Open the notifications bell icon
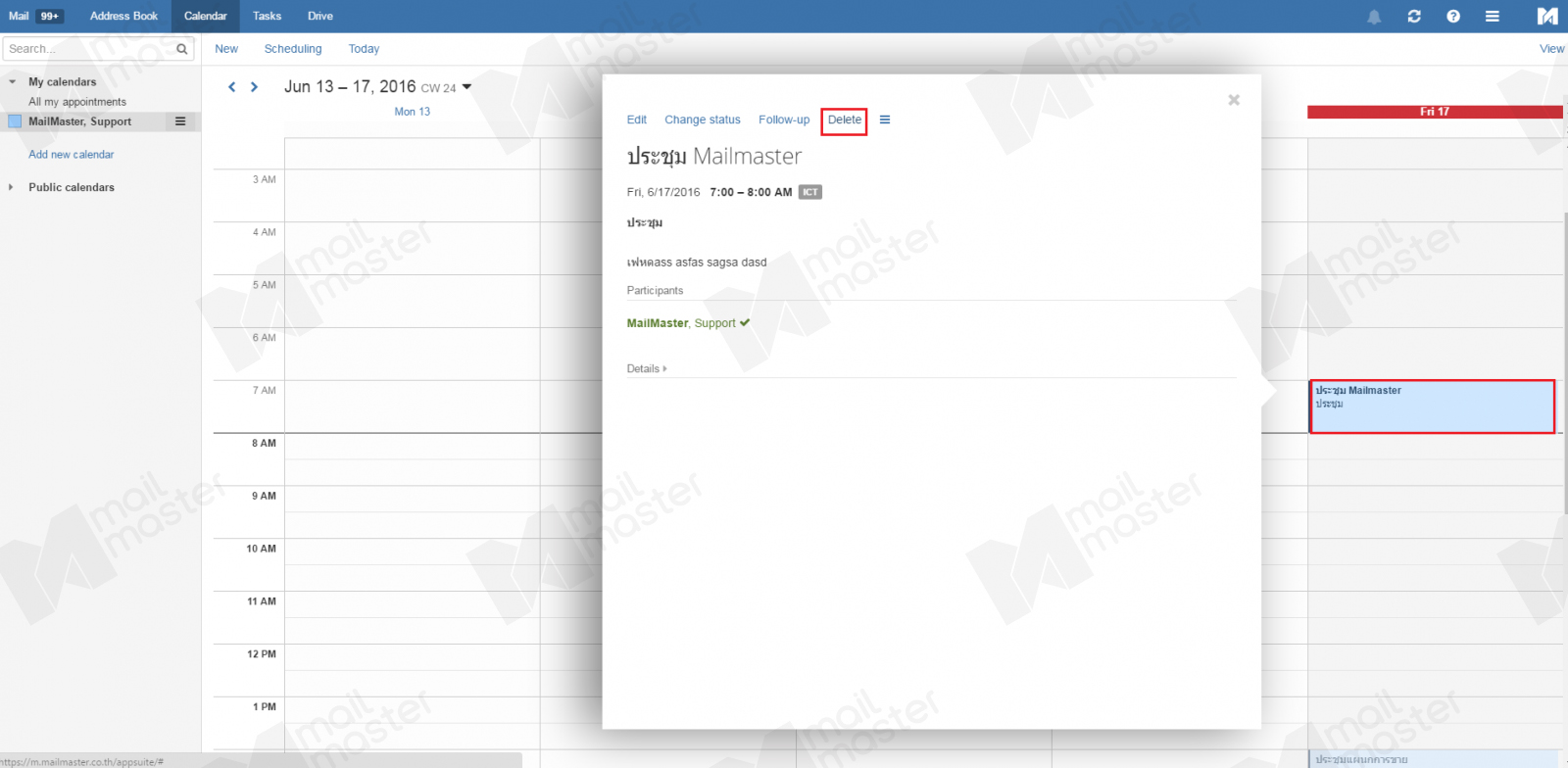 1374,17
